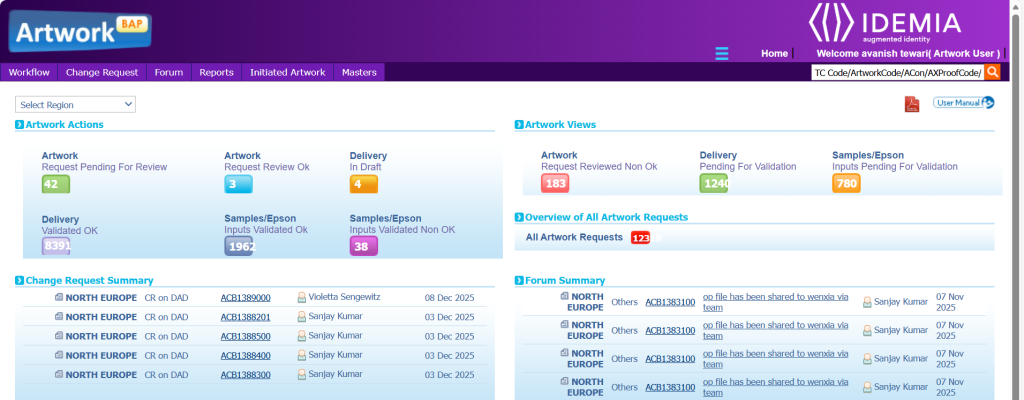Click the TC Code/ArtworkCode search field
Screen dimensions: 1024x400
coord(897,72)
